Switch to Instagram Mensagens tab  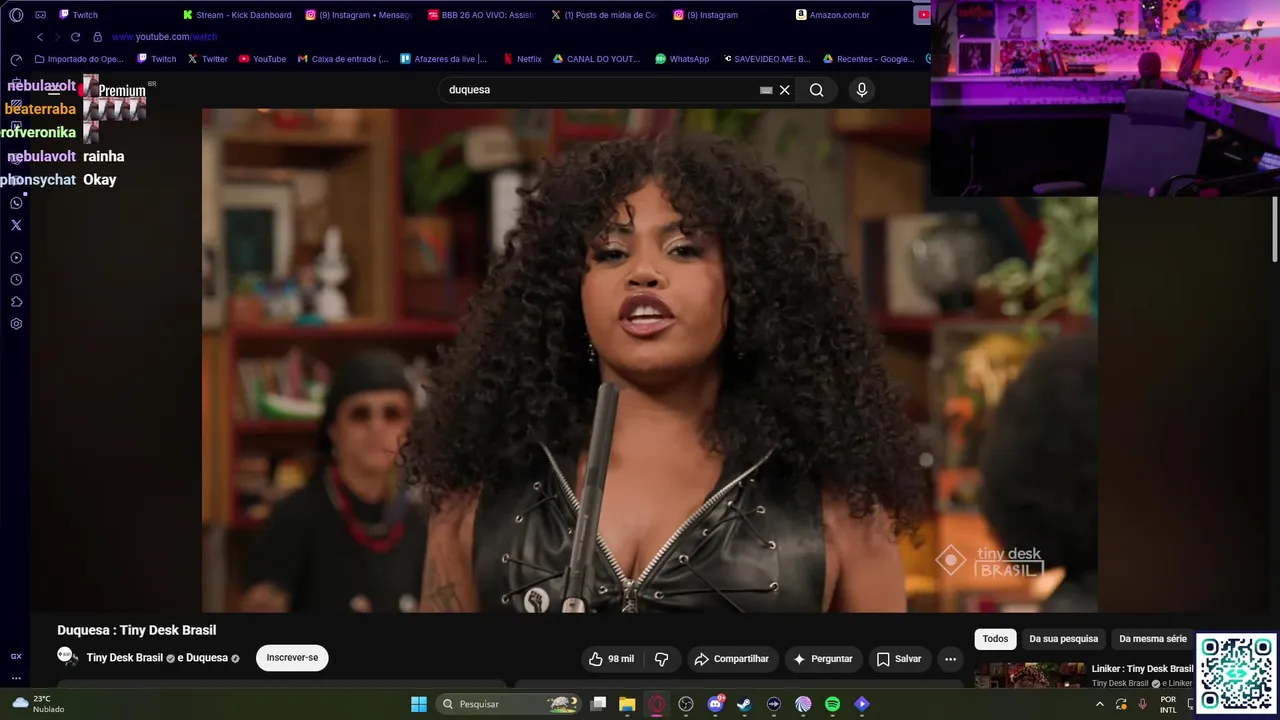[x=359, y=15]
